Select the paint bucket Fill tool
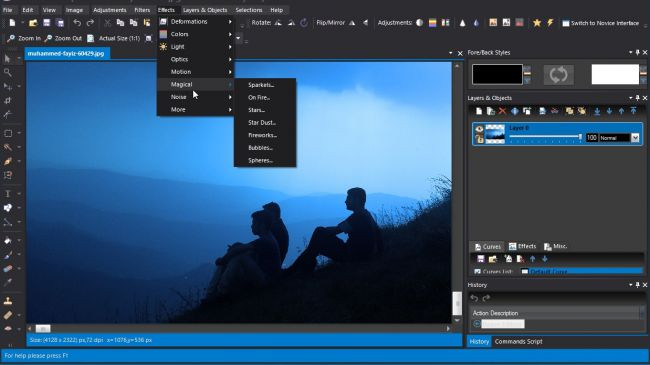 click(7, 241)
